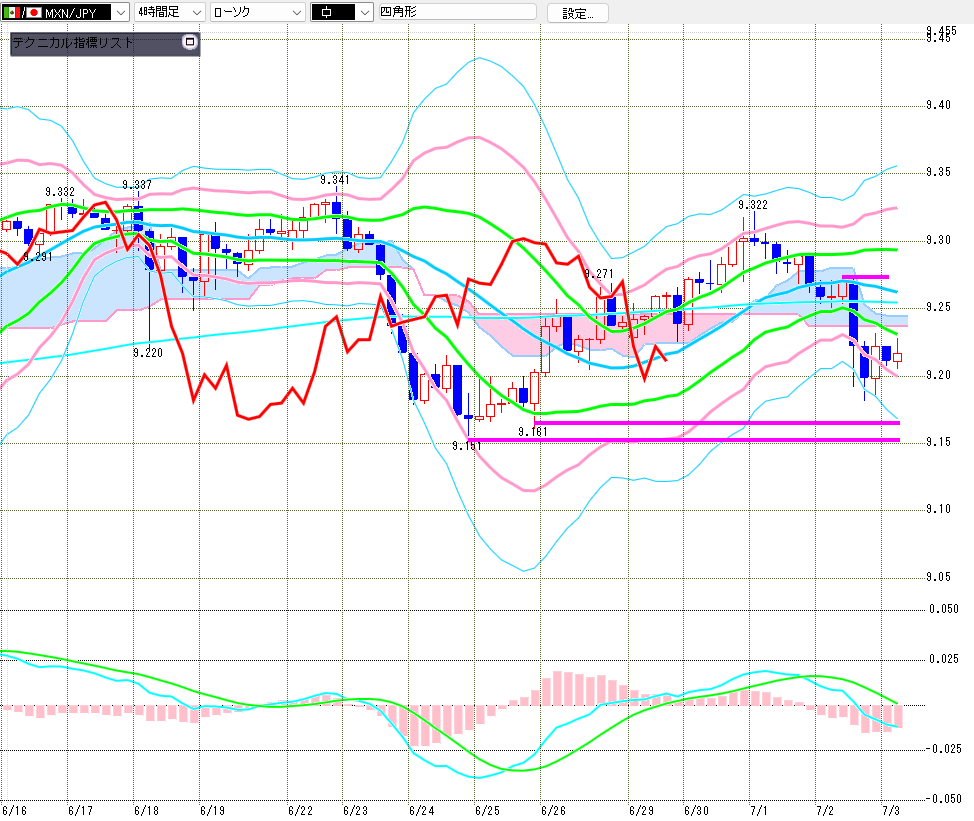Click the 9.271 price label
This screenshot has height=821, width=974.
(599, 274)
